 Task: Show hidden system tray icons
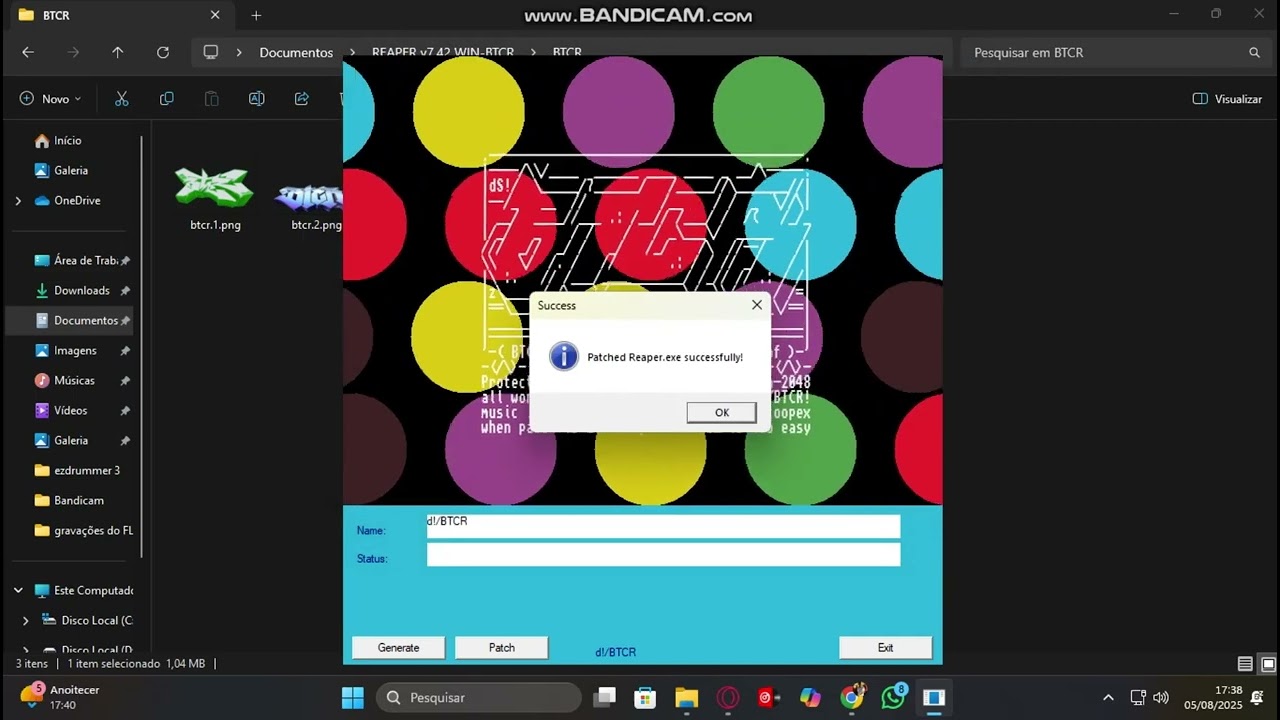coord(1108,697)
